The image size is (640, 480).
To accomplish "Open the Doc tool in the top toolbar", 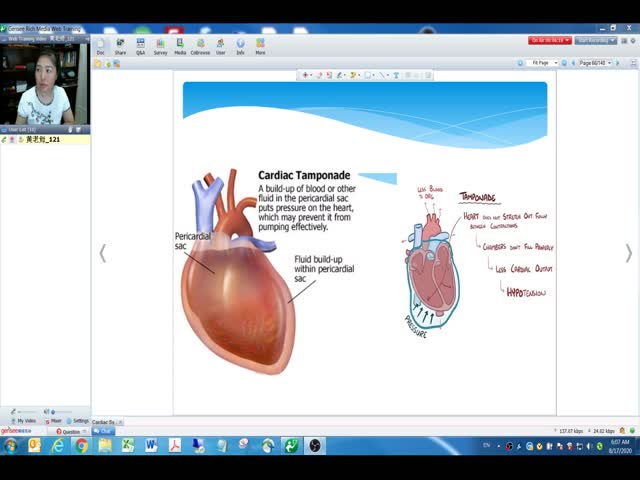I will point(100,47).
